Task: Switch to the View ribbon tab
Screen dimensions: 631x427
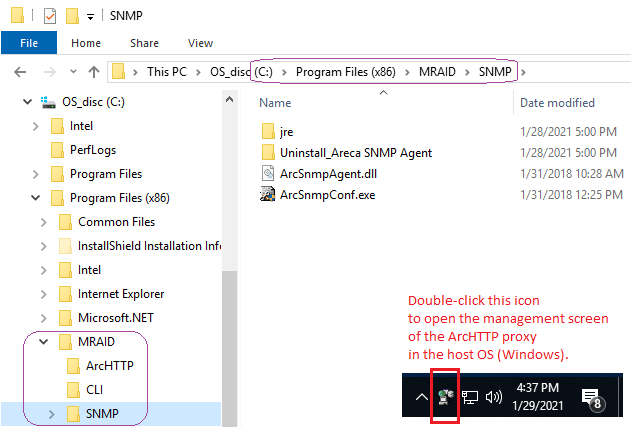Action: [200, 43]
